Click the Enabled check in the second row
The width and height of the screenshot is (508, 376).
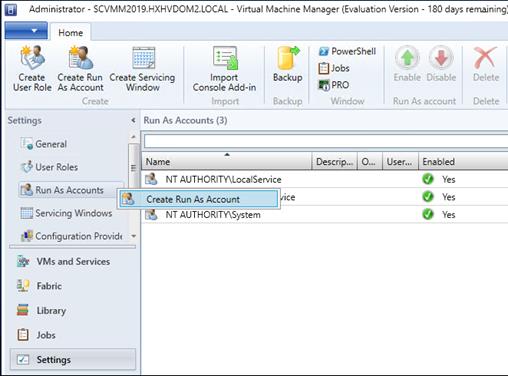tap(428, 197)
